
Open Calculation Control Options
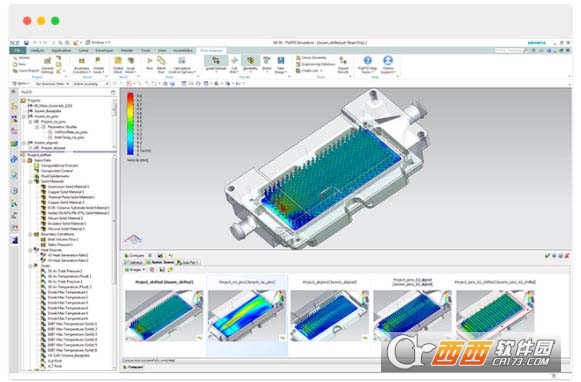pyautogui.click(x=182, y=65)
